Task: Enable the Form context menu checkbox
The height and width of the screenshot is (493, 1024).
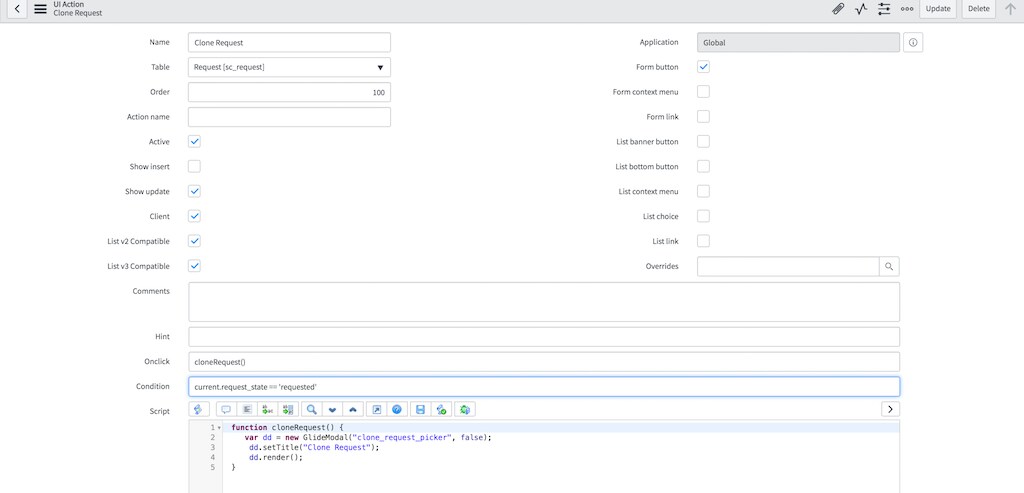Action: 703,92
